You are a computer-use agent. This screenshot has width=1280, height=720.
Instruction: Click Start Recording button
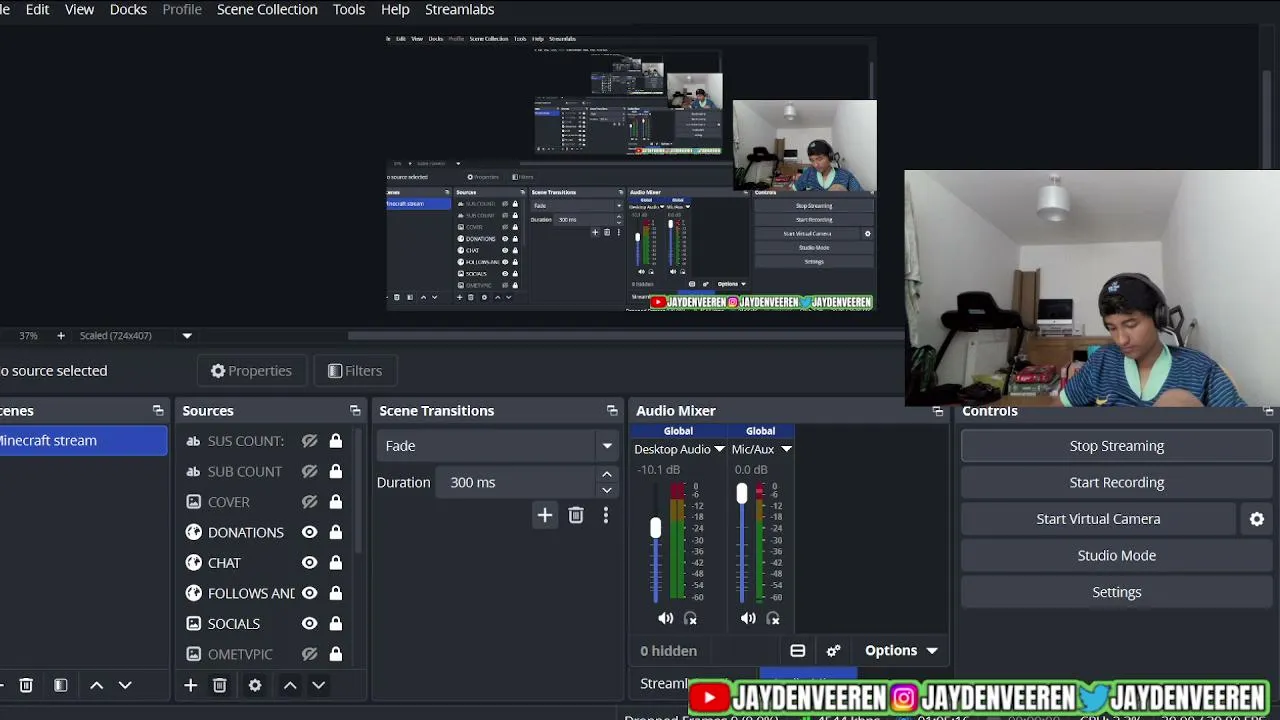tap(1117, 482)
